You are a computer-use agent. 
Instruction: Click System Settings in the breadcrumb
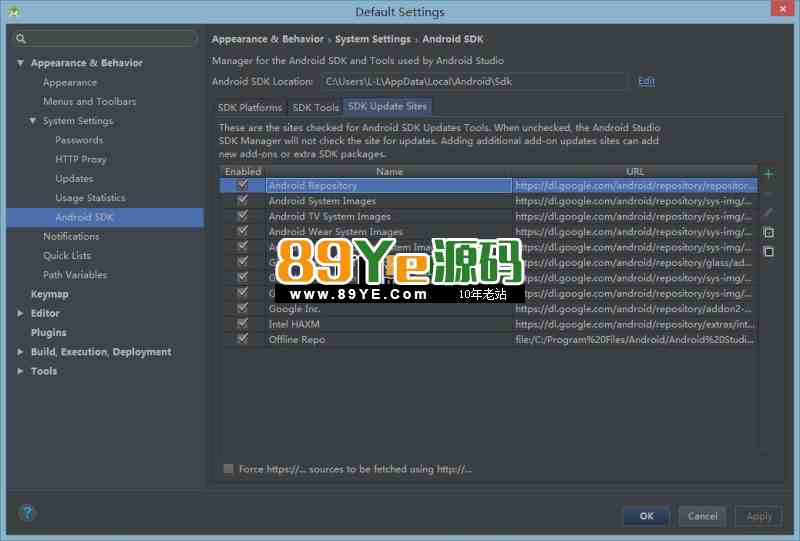pos(372,39)
